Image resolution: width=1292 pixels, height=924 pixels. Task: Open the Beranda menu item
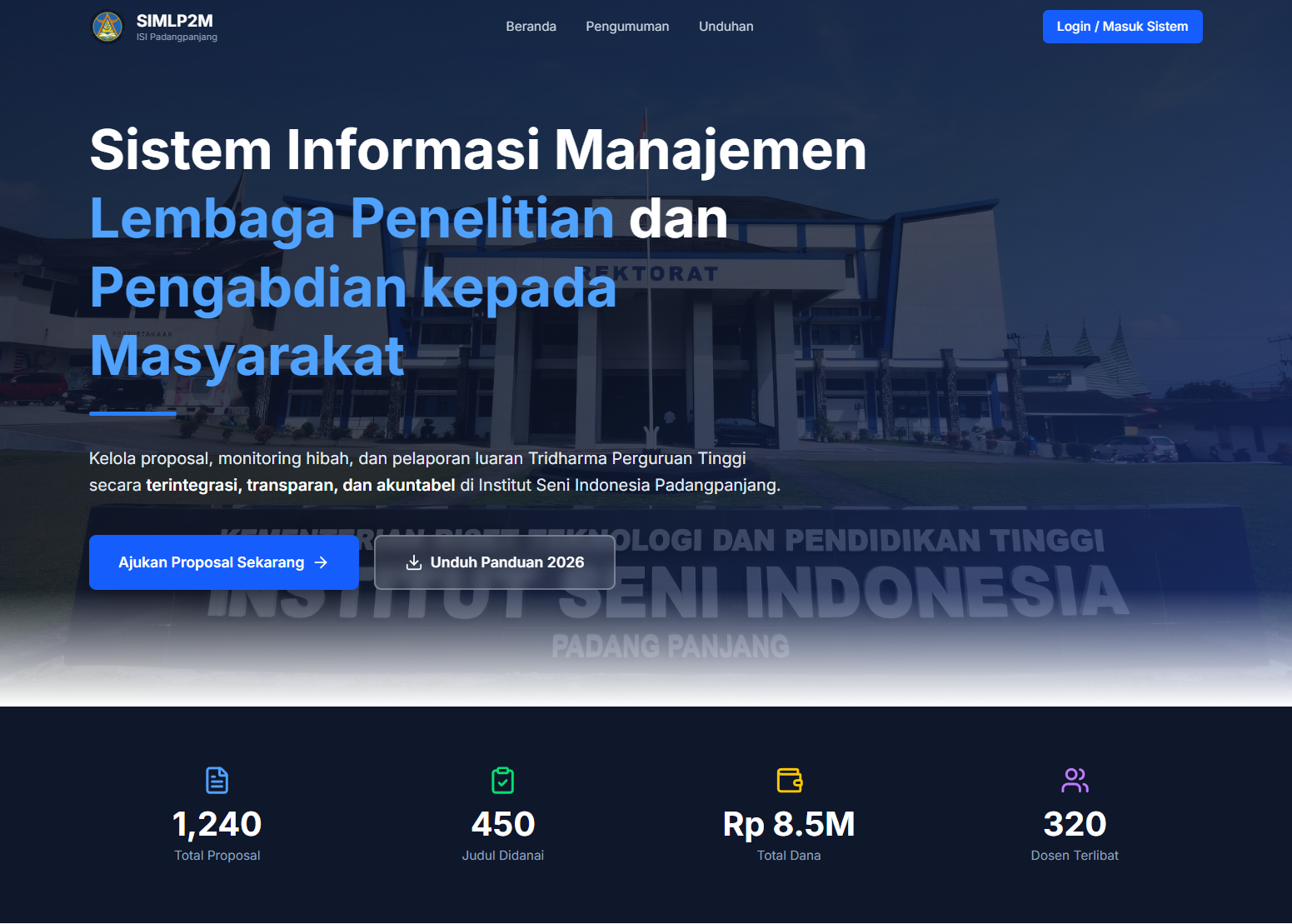click(x=531, y=27)
